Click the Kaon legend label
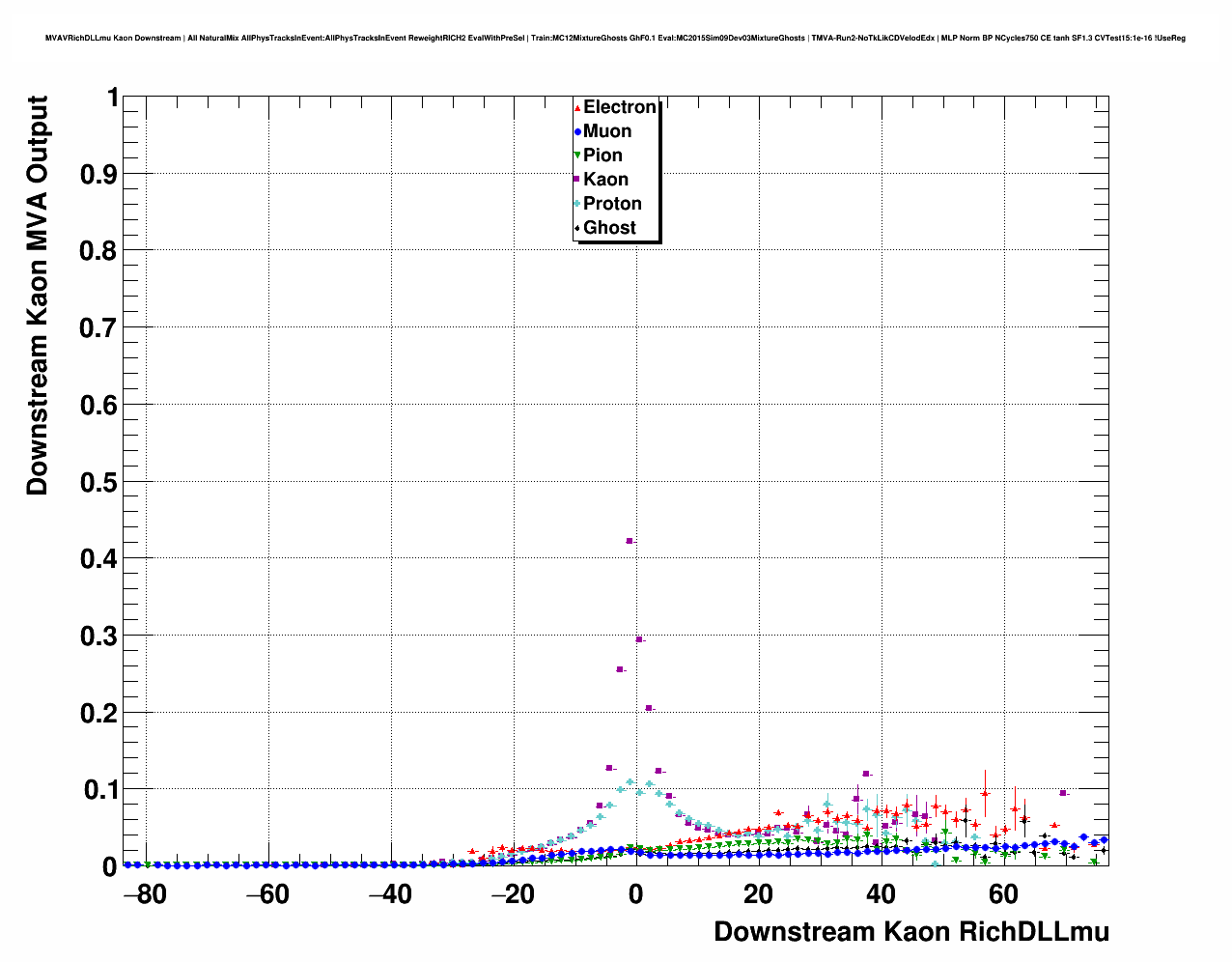Viewport: 1232px width, 962px height. pyautogui.click(x=605, y=180)
